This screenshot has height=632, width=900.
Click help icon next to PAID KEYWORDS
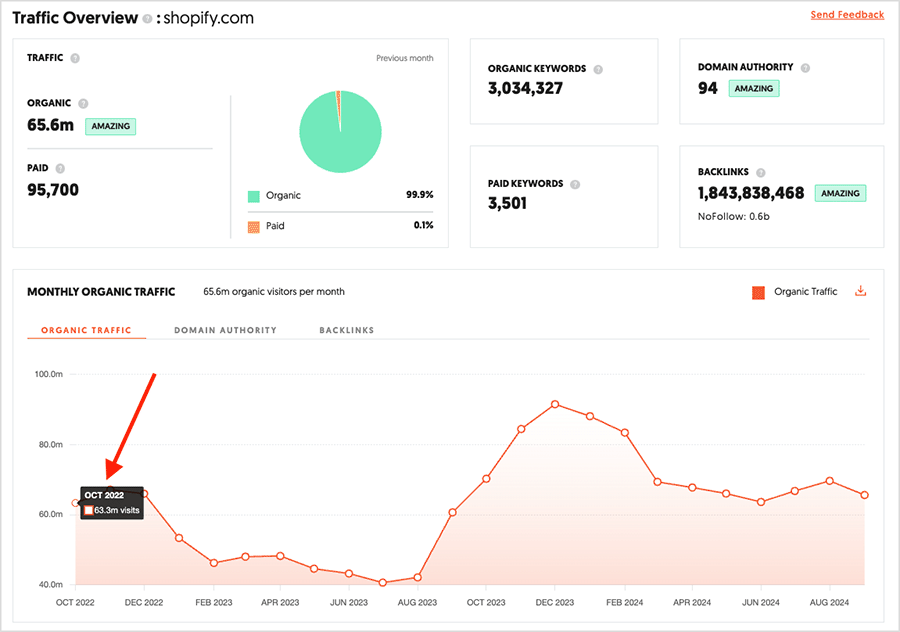[575, 184]
